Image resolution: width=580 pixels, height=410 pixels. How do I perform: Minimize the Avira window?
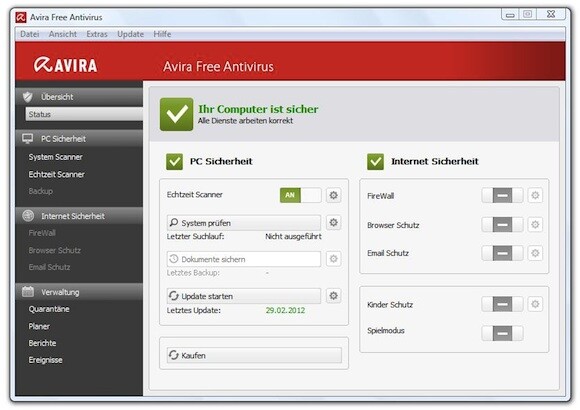point(510,14)
